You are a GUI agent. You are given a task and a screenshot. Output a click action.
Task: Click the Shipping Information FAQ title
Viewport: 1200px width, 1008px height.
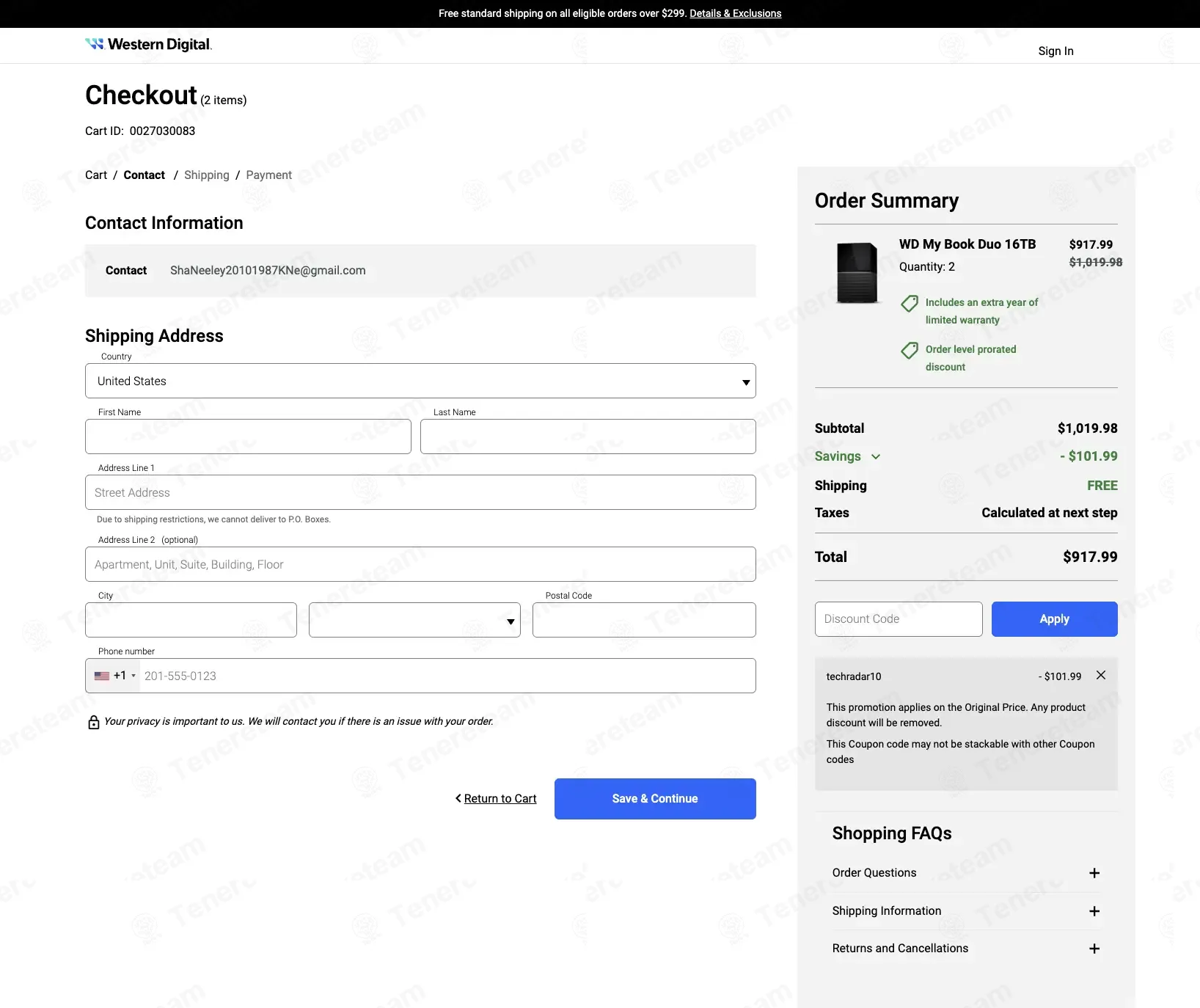887,911
